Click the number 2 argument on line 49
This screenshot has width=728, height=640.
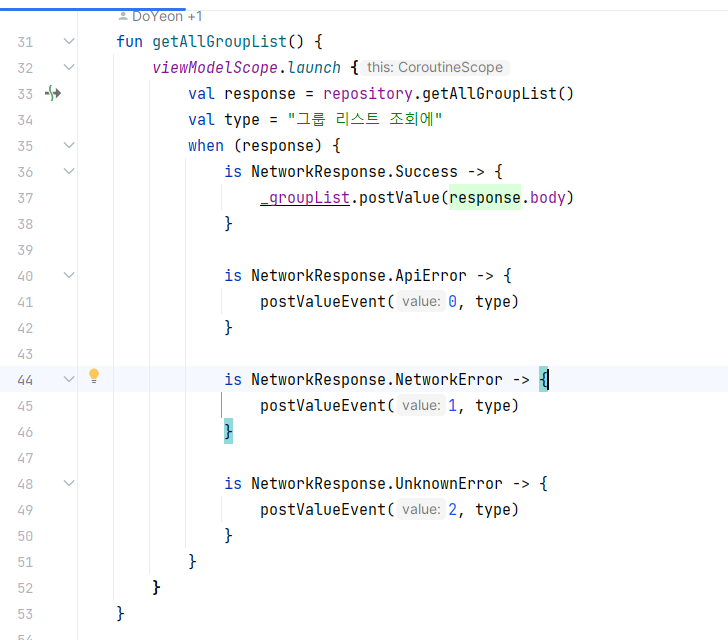pyautogui.click(x=452, y=510)
